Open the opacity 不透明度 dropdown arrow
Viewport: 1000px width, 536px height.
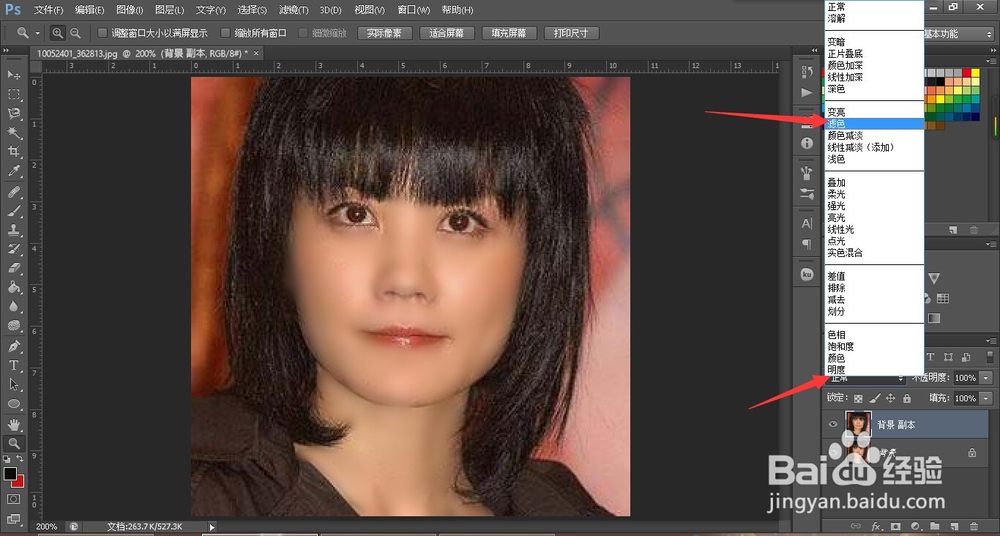[x=985, y=378]
